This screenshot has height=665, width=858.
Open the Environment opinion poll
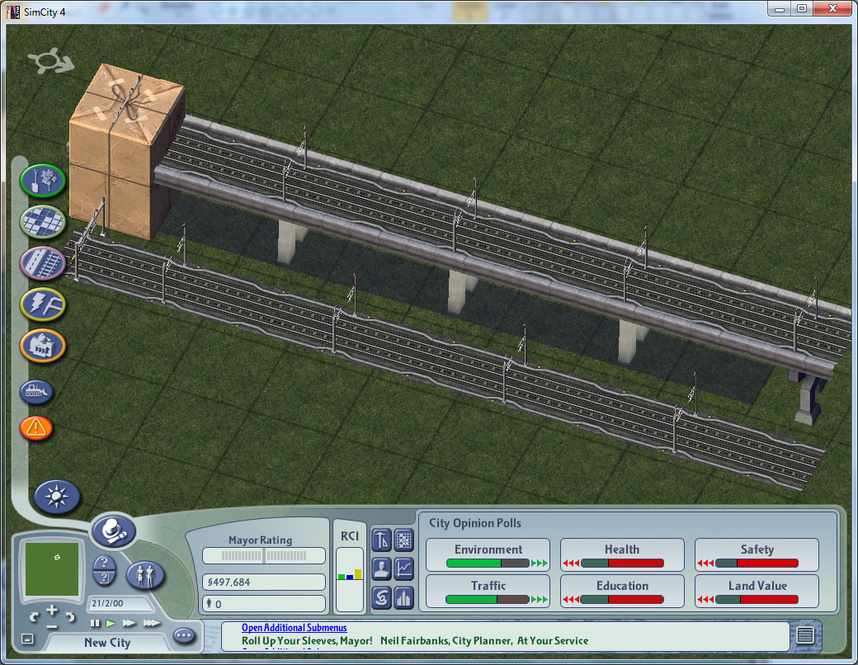488,555
